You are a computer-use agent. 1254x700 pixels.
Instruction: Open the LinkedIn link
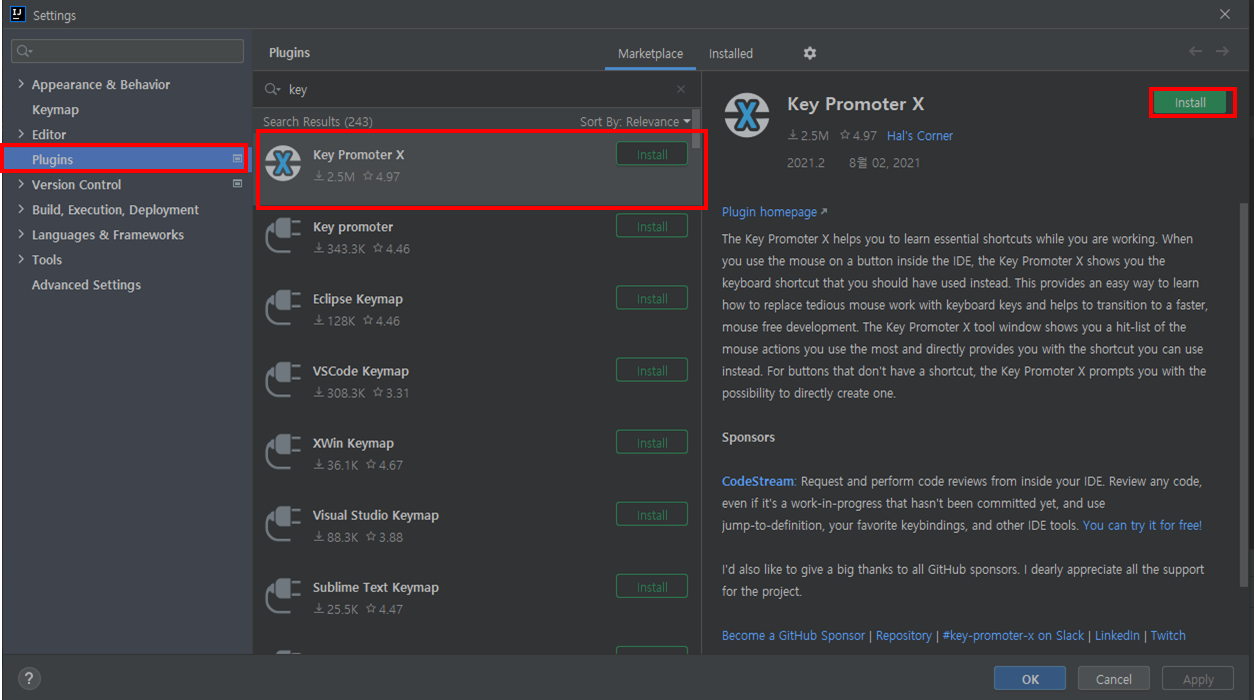click(1117, 635)
